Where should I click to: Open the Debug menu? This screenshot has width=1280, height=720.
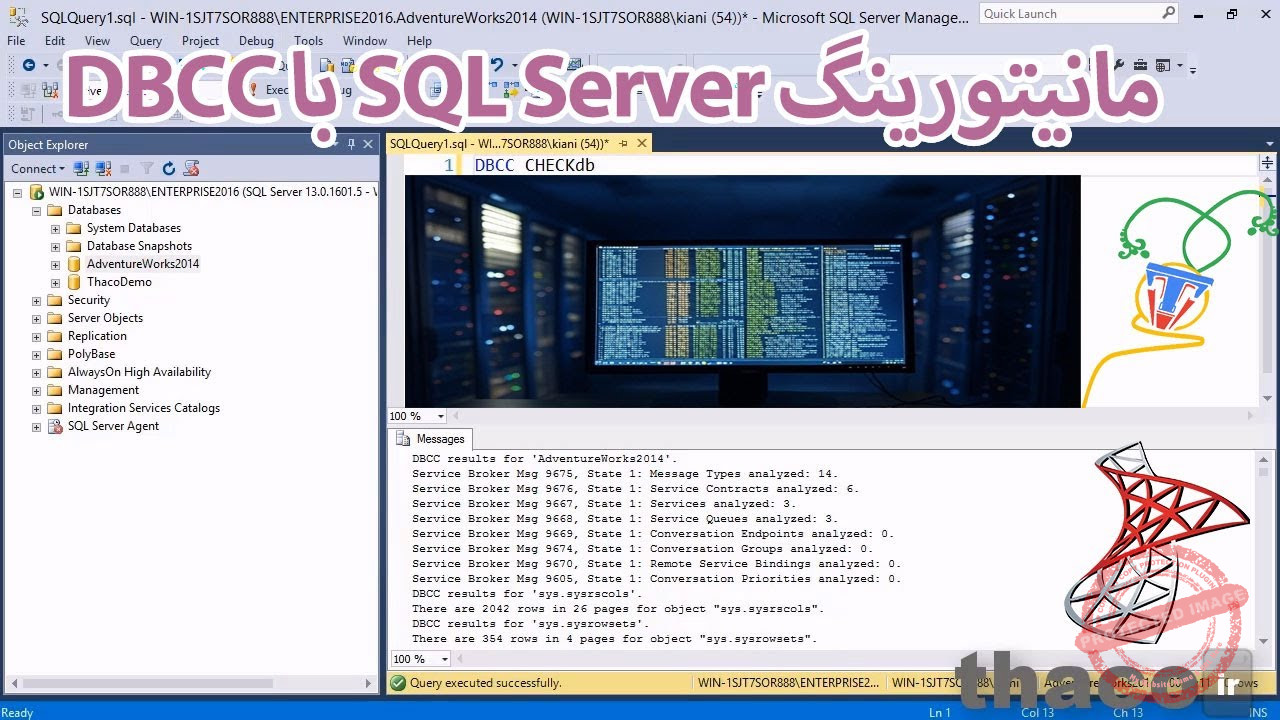[256, 41]
